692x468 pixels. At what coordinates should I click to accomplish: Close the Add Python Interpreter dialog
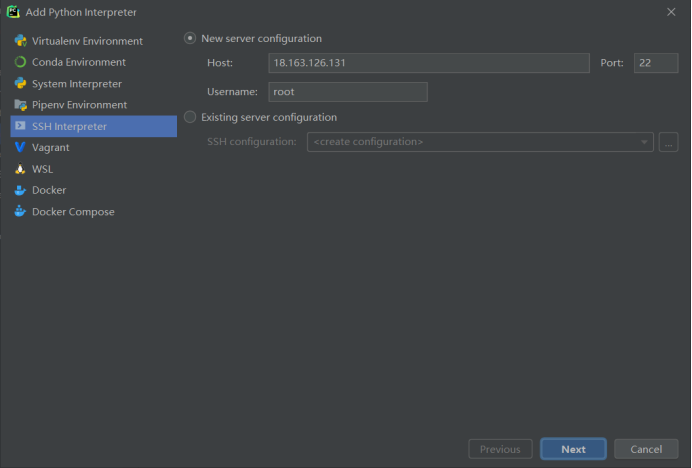click(x=671, y=12)
